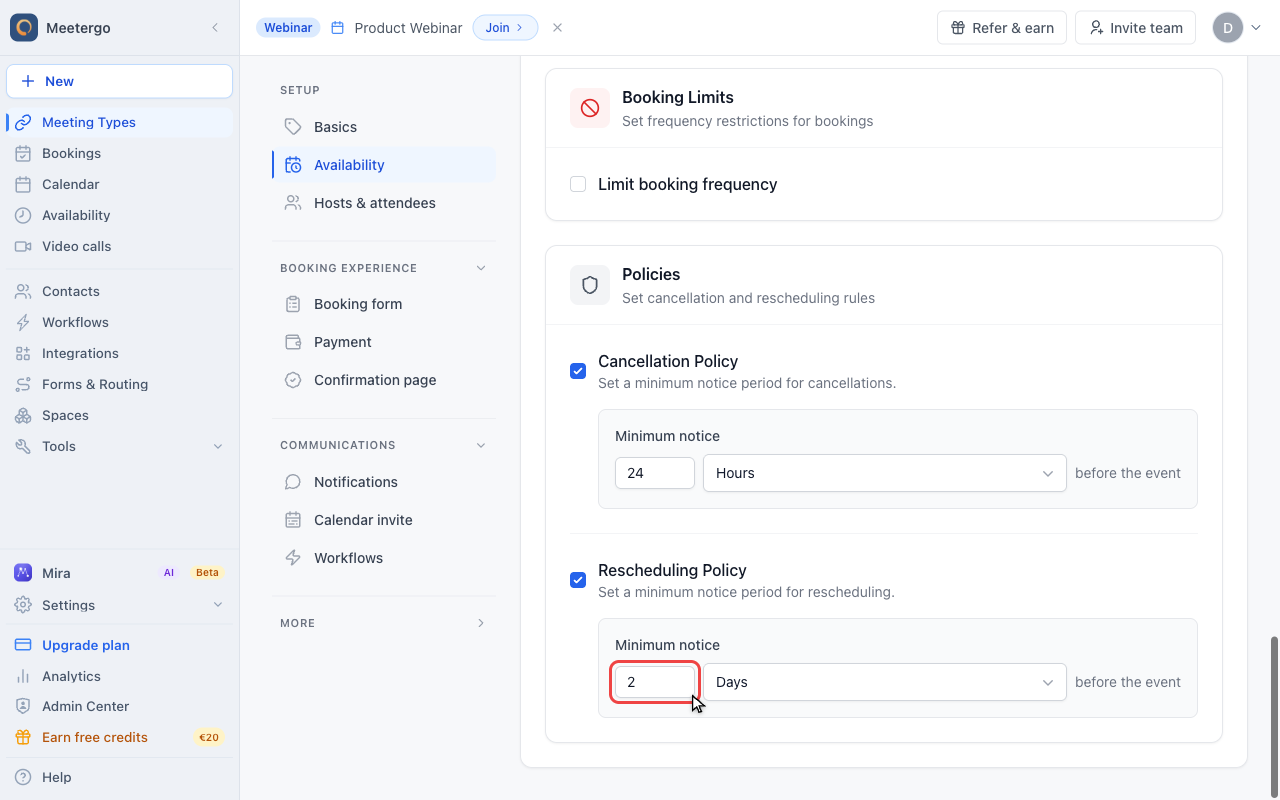Click the Help question mark icon
The image size is (1280, 800).
pos(23,777)
